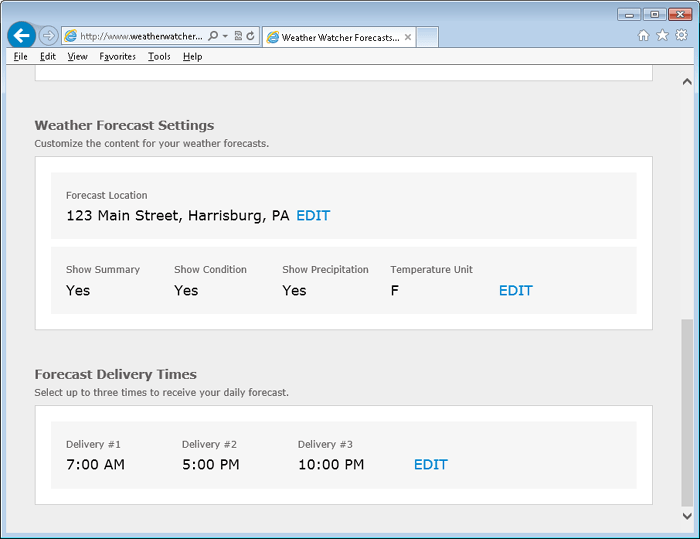The height and width of the screenshot is (539, 700).
Task: Open the File menu
Action: coord(21,57)
